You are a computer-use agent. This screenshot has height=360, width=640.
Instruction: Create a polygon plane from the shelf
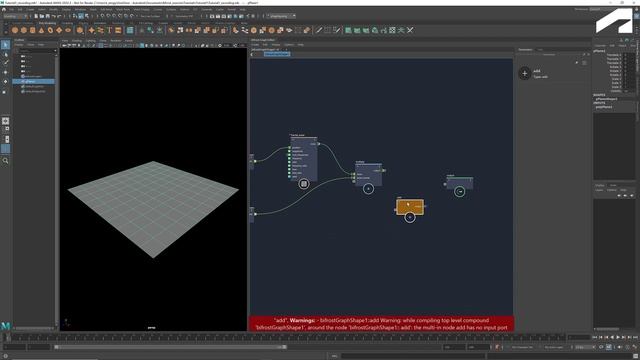[x=59, y=30]
